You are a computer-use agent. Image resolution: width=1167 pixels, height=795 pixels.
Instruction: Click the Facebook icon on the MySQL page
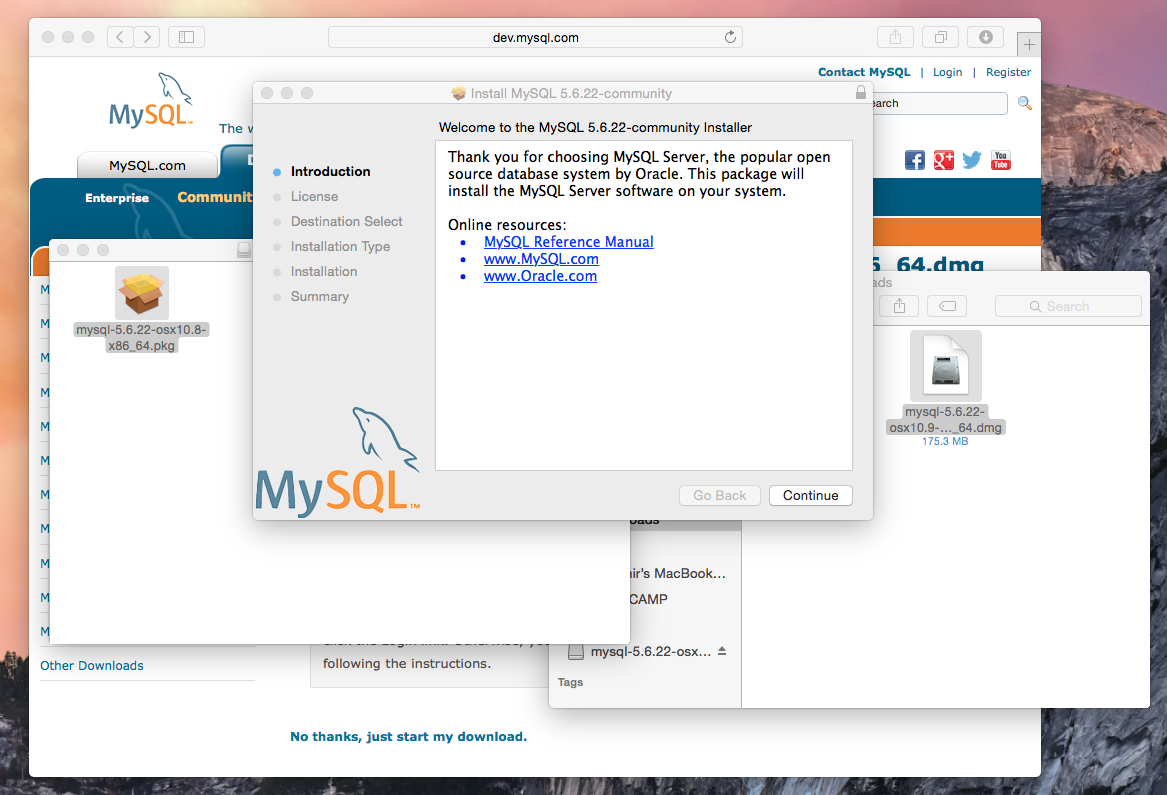click(914, 160)
